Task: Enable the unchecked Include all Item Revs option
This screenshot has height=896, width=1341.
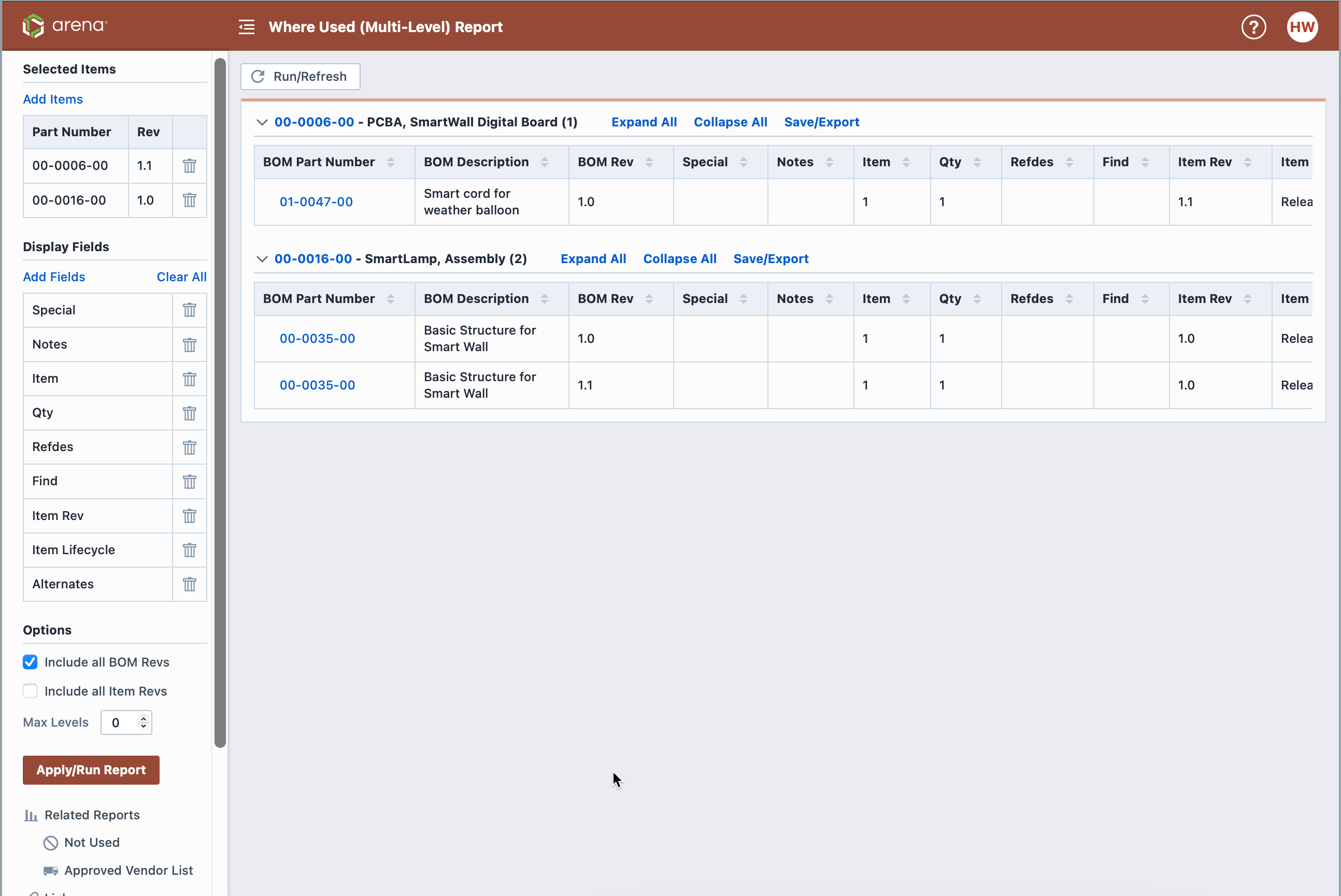Action: [30, 691]
